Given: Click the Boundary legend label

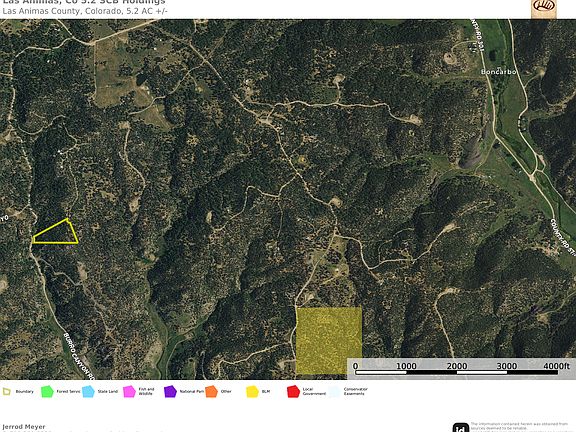Looking at the screenshot, I should point(25,392).
